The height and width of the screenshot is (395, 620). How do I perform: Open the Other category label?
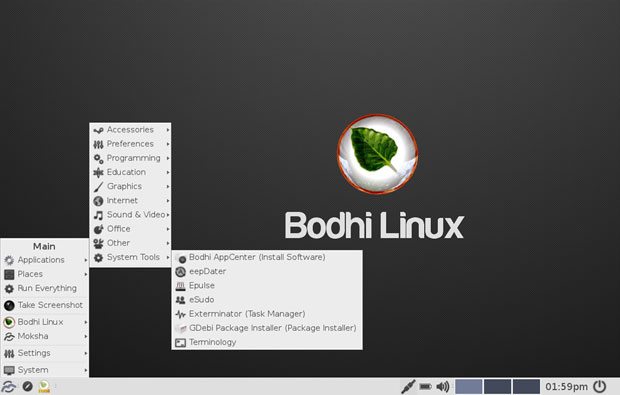(118, 243)
